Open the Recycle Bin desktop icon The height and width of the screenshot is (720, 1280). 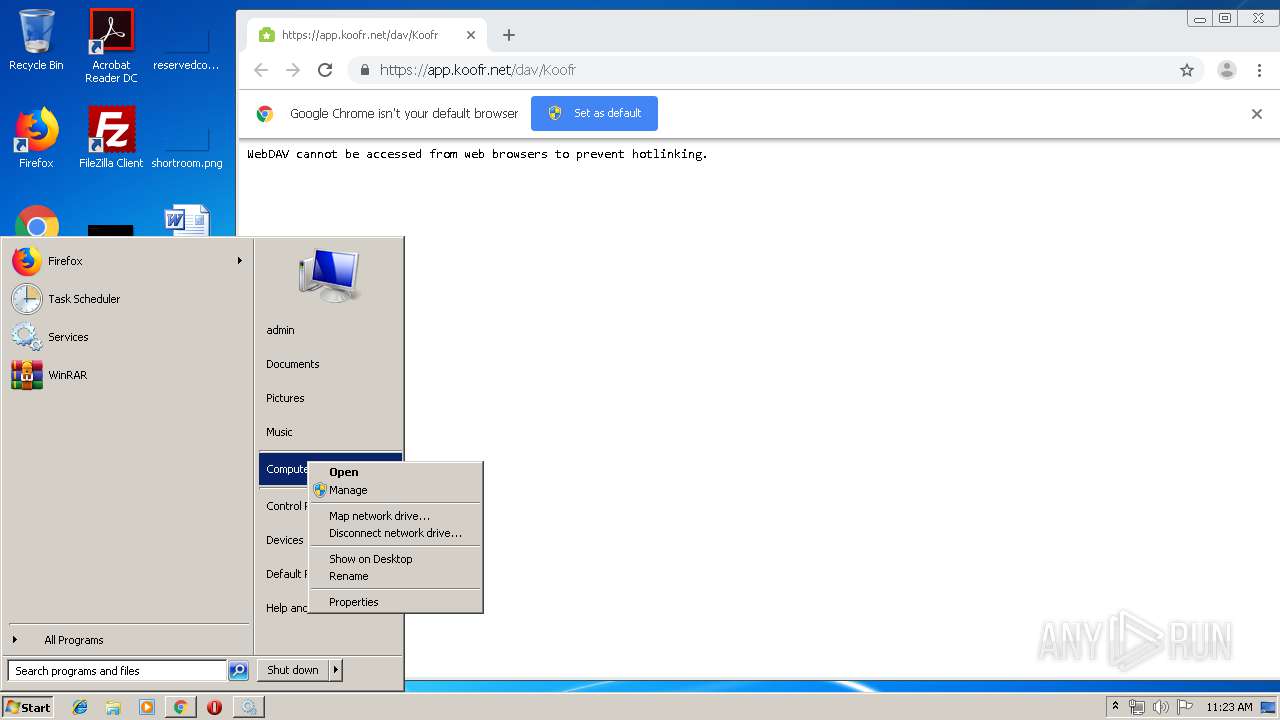click(x=36, y=40)
